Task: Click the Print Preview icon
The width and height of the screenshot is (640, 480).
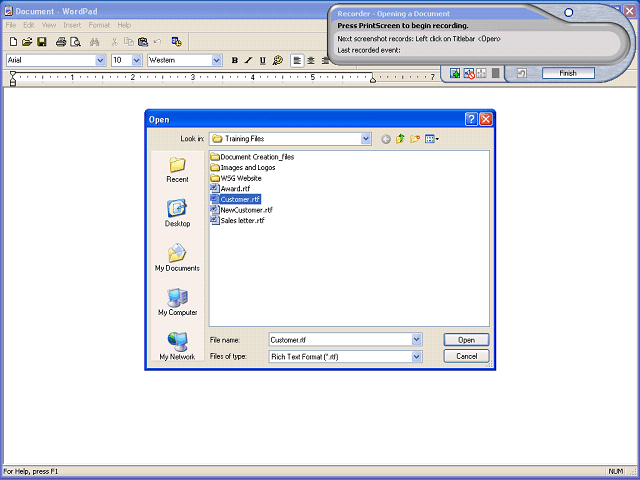Action: 76,42
